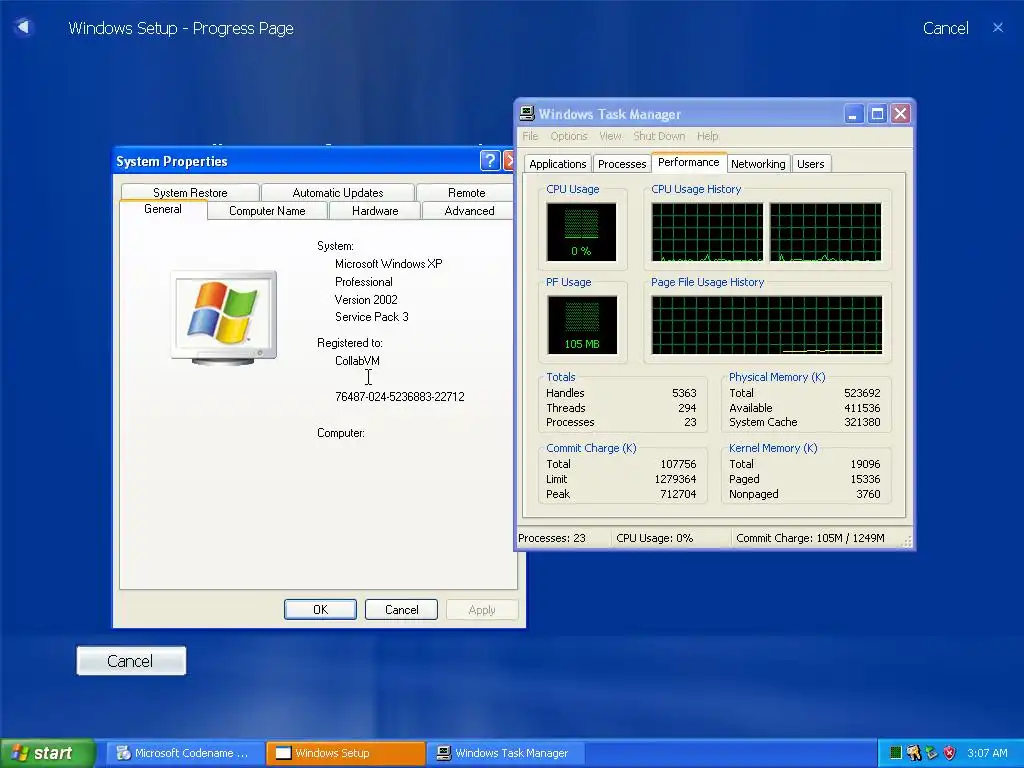Click Physical Memory Total 523692
1024x768 pixels.
(862, 393)
